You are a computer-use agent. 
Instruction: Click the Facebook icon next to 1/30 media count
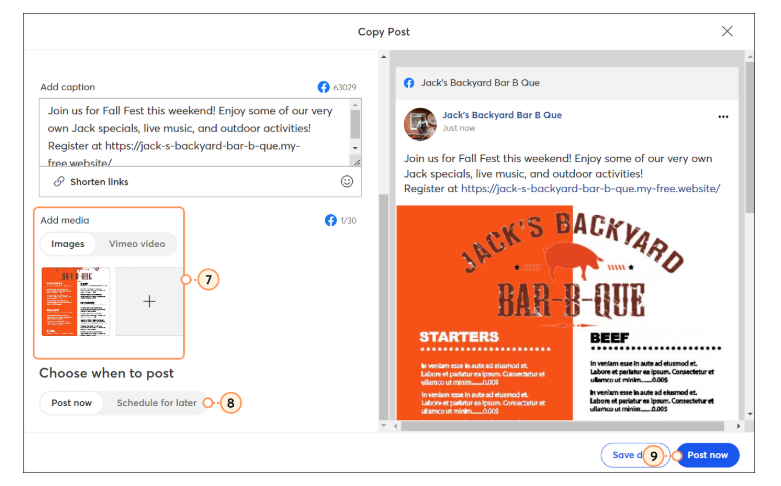tap(331, 220)
